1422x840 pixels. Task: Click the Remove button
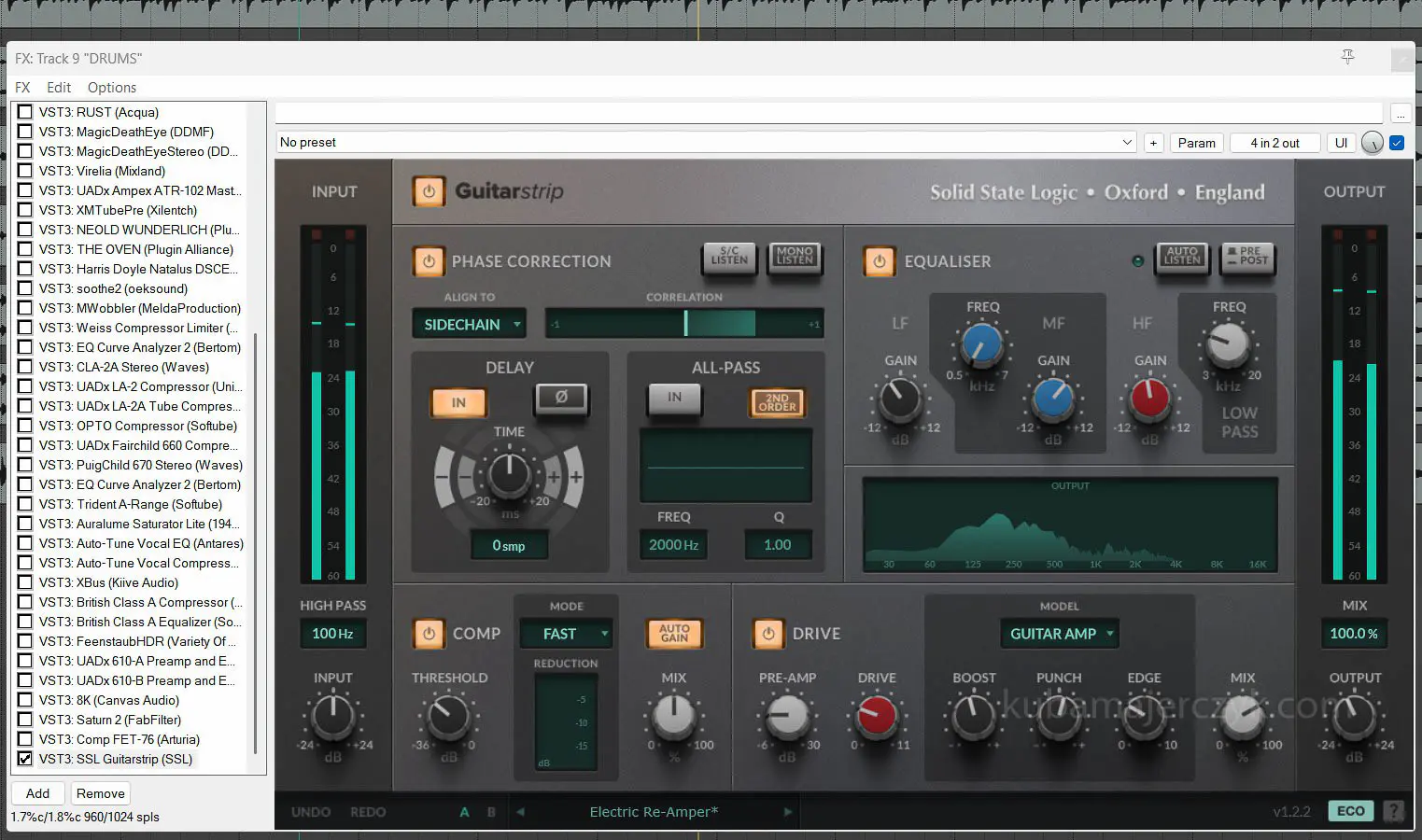[x=100, y=793]
